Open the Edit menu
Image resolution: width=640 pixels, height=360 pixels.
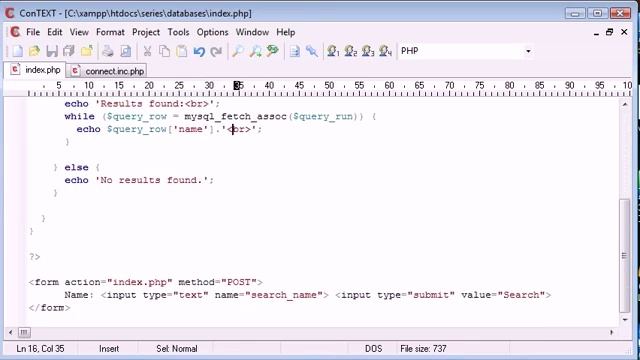54,32
